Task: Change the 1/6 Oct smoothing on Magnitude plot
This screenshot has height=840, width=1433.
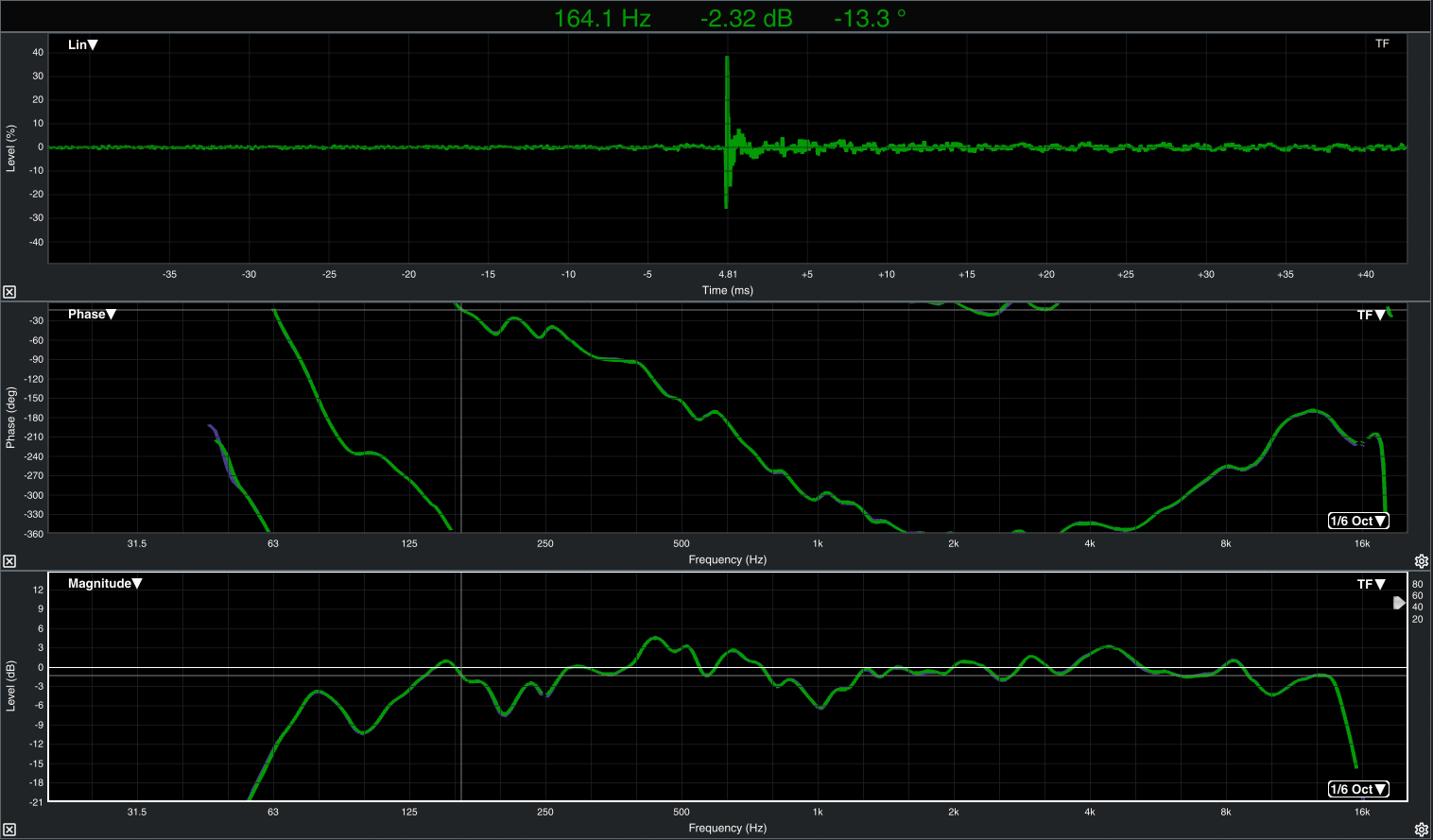Action: tap(1358, 789)
